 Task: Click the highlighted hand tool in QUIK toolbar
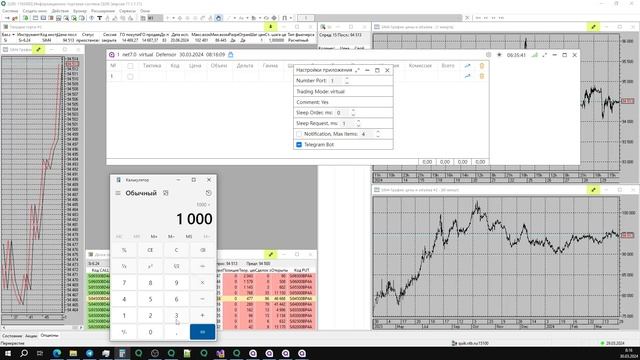(218, 18)
